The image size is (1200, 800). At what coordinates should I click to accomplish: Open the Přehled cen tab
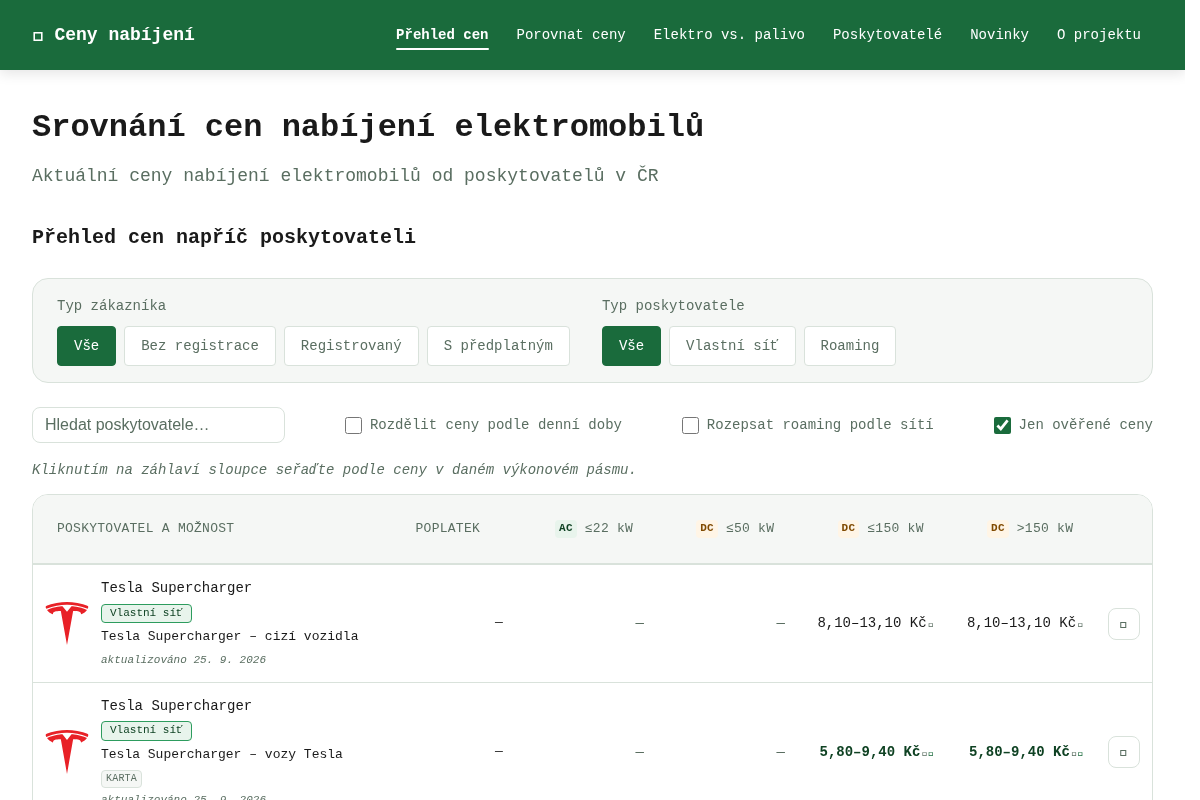point(442,35)
